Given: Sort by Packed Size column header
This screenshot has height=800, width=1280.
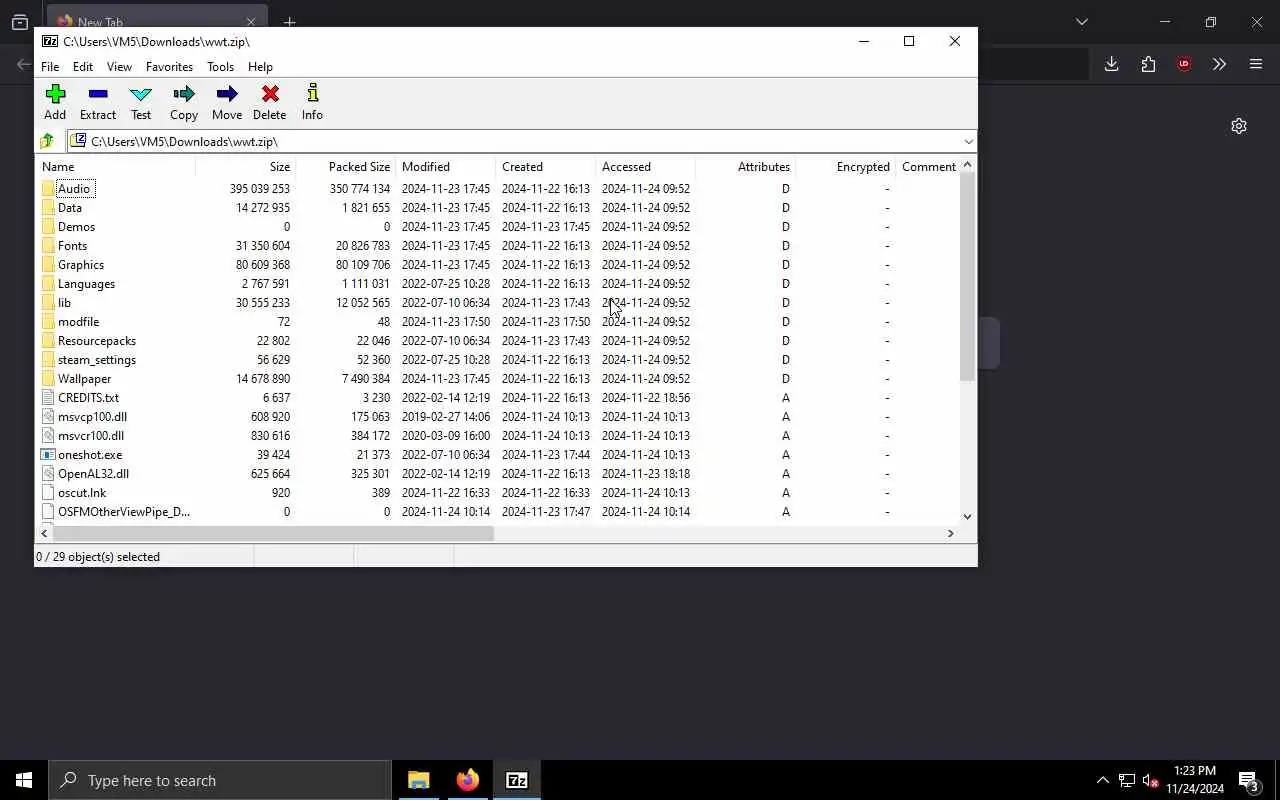Looking at the screenshot, I should click(345, 167).
